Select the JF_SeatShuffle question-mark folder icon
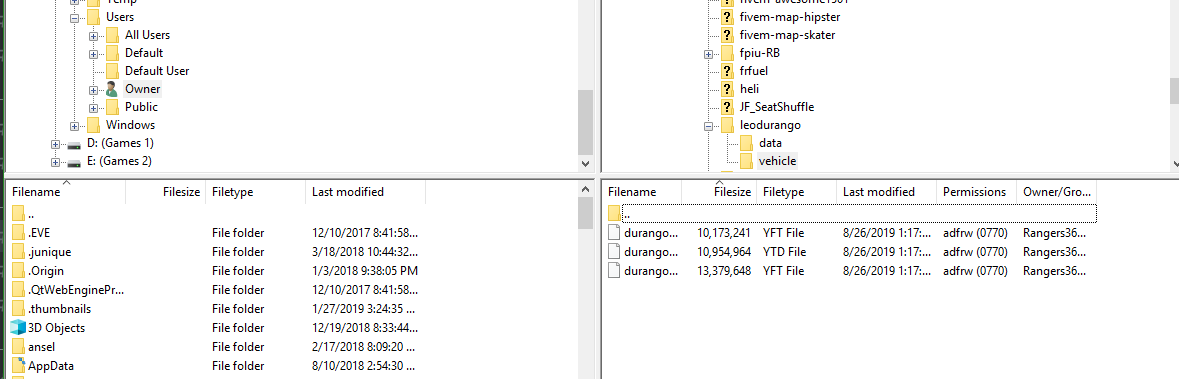This screenshot has width=1179, height=379. point(727,107)
